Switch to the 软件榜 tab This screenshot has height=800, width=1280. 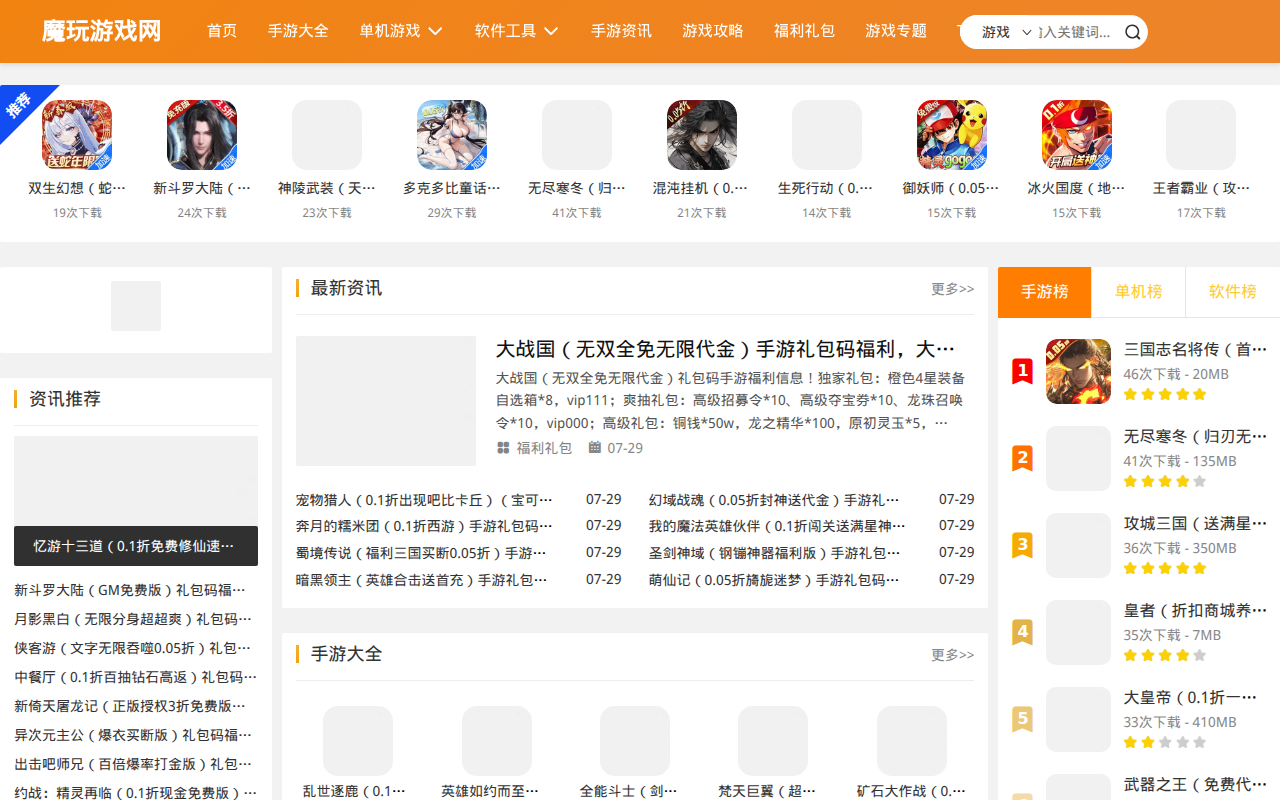(1232, 292)
